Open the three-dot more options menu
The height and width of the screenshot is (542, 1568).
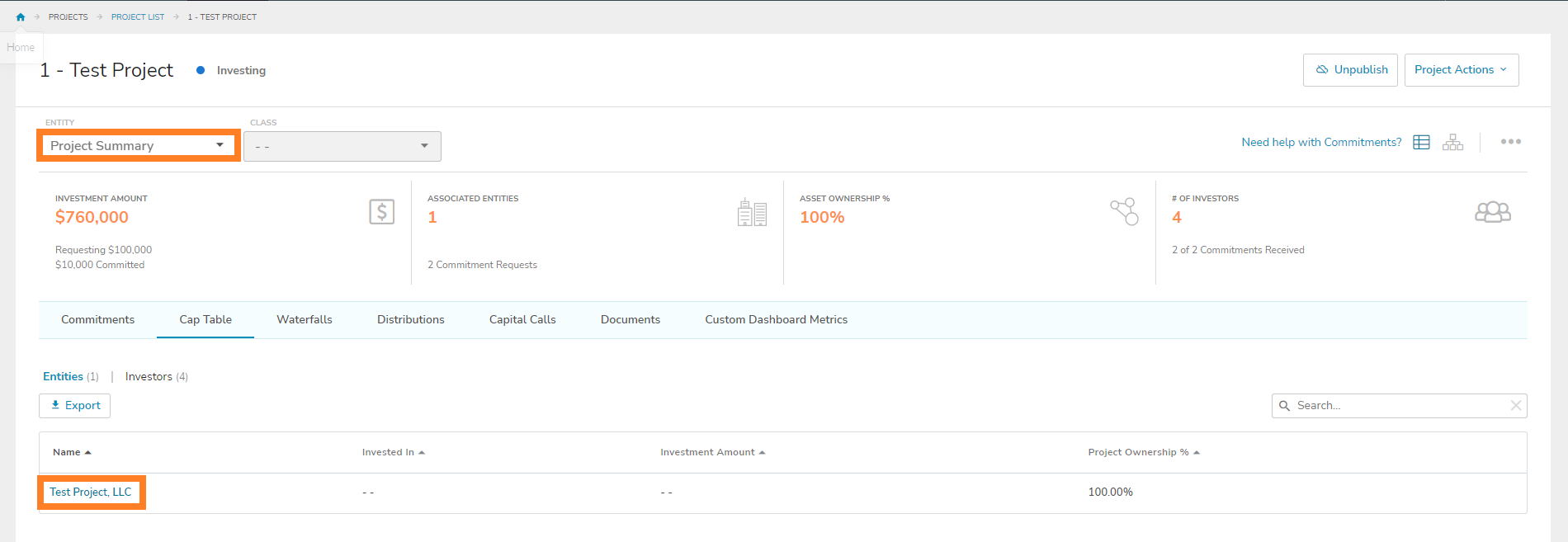[x=1510, y=142]
